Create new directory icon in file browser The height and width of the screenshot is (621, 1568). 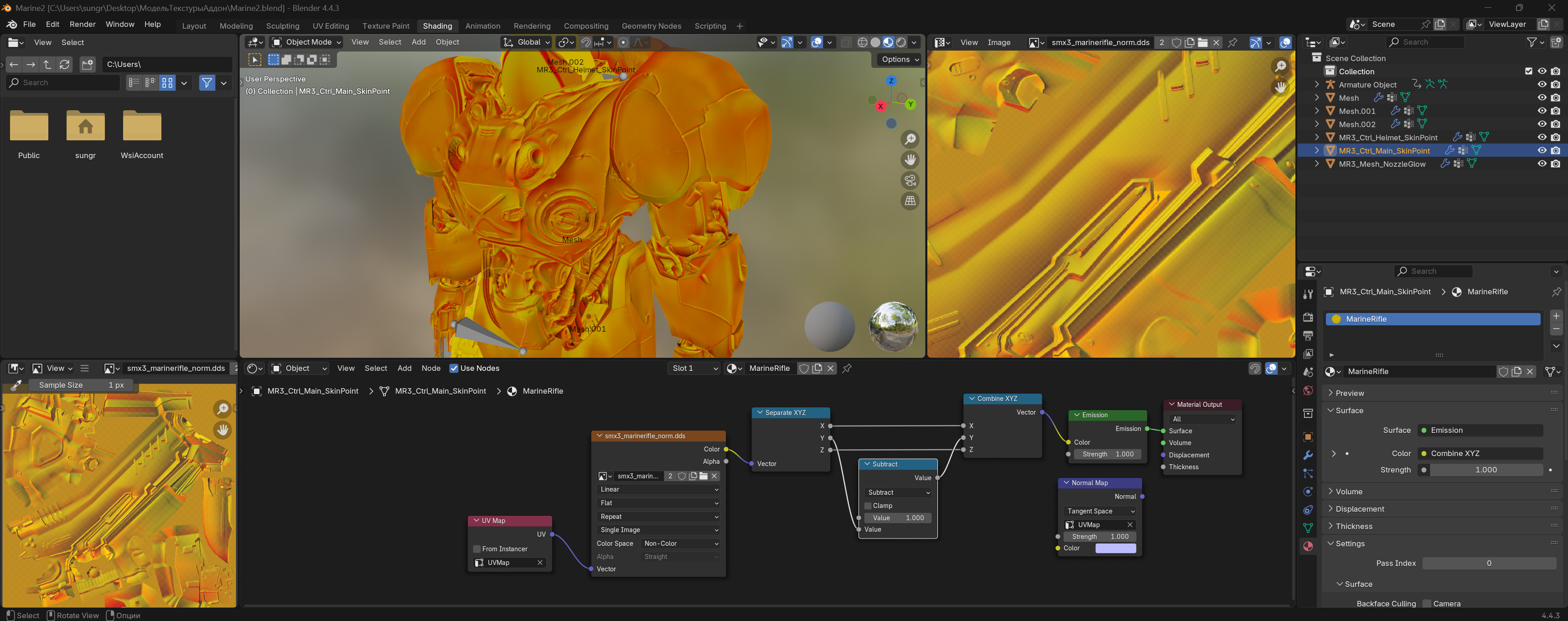88,64
